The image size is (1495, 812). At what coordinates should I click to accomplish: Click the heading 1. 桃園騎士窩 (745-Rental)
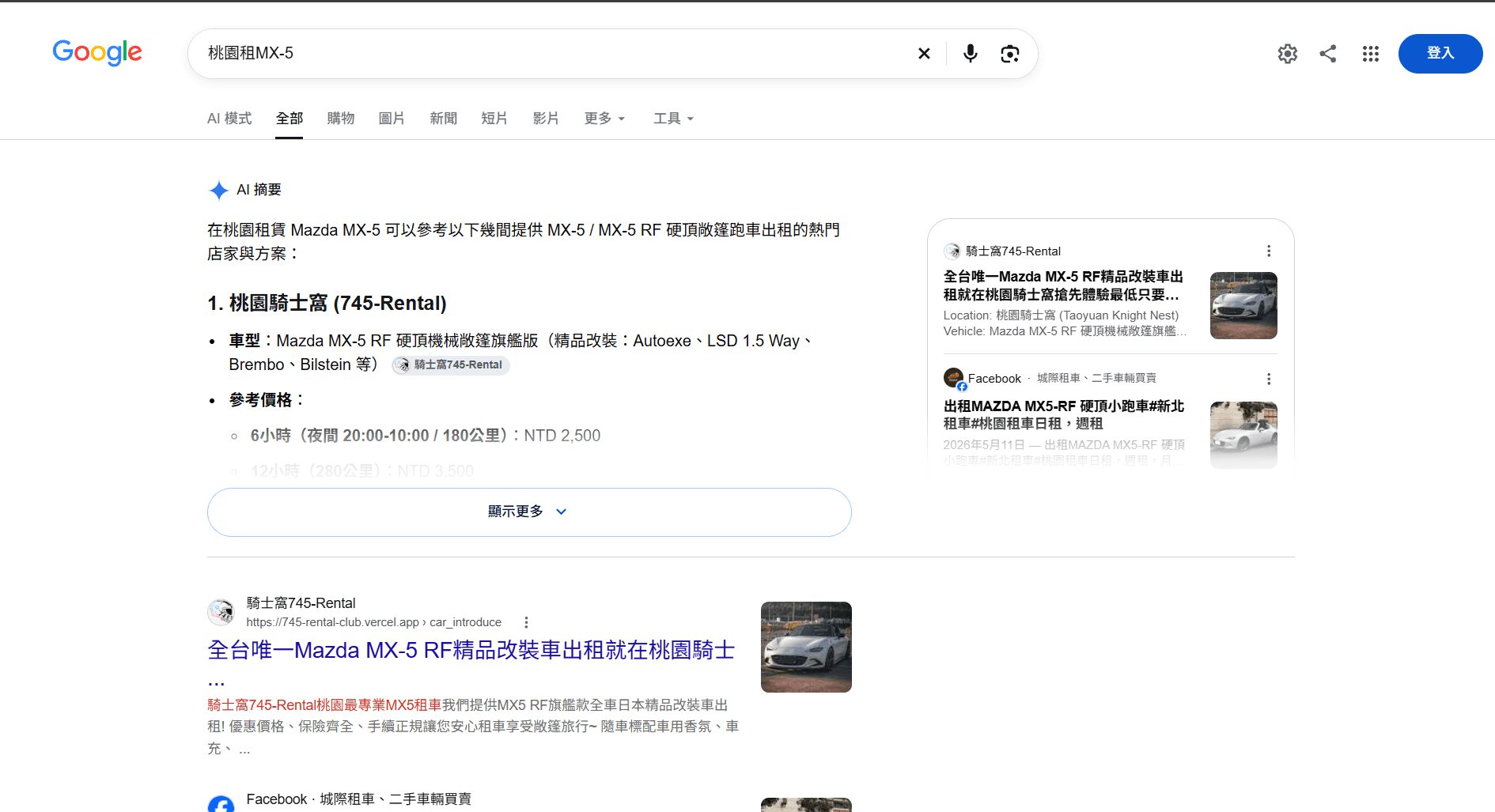[x=327, y=303]
